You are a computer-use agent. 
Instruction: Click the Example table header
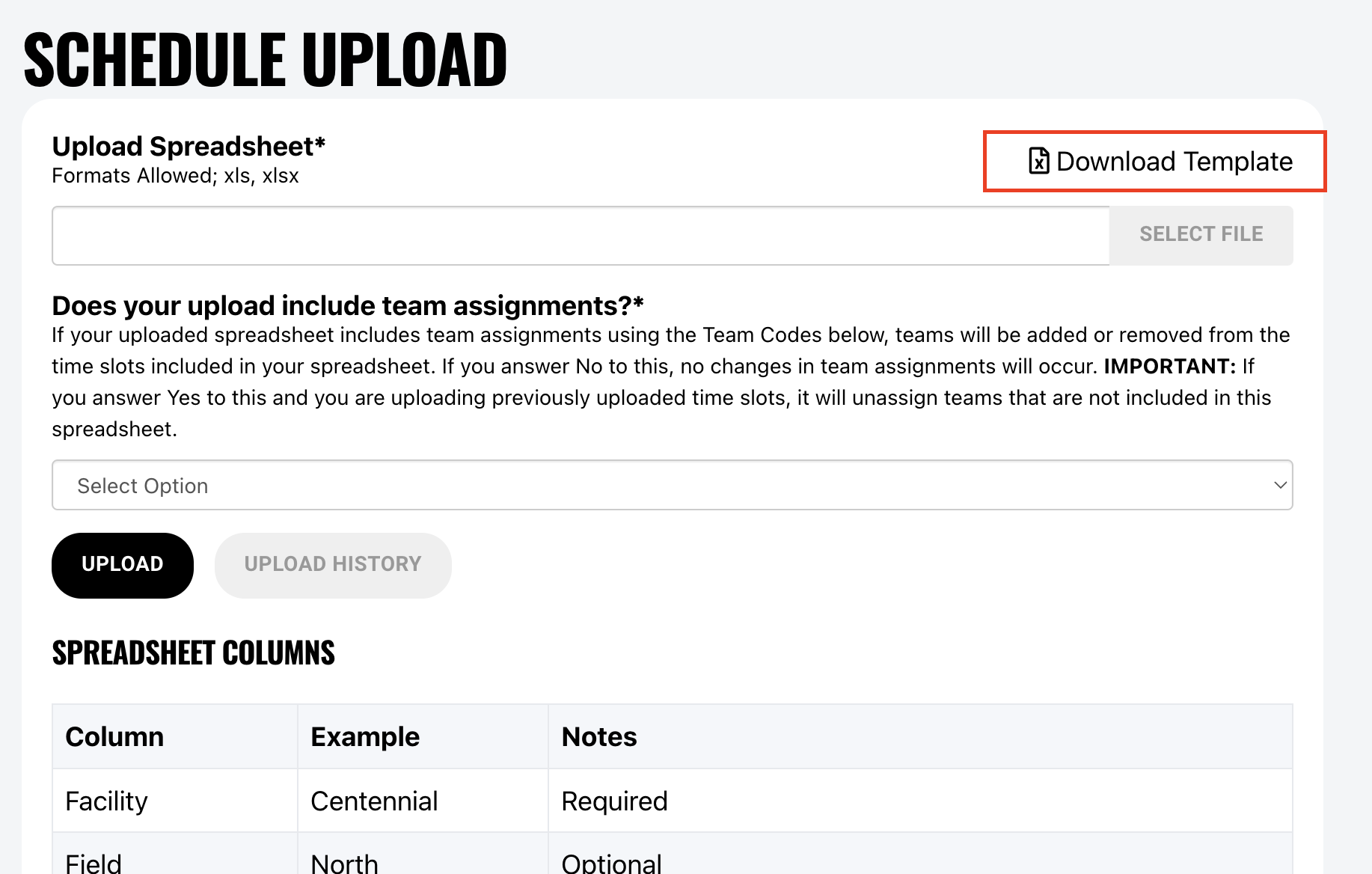(x=365, y=737)
